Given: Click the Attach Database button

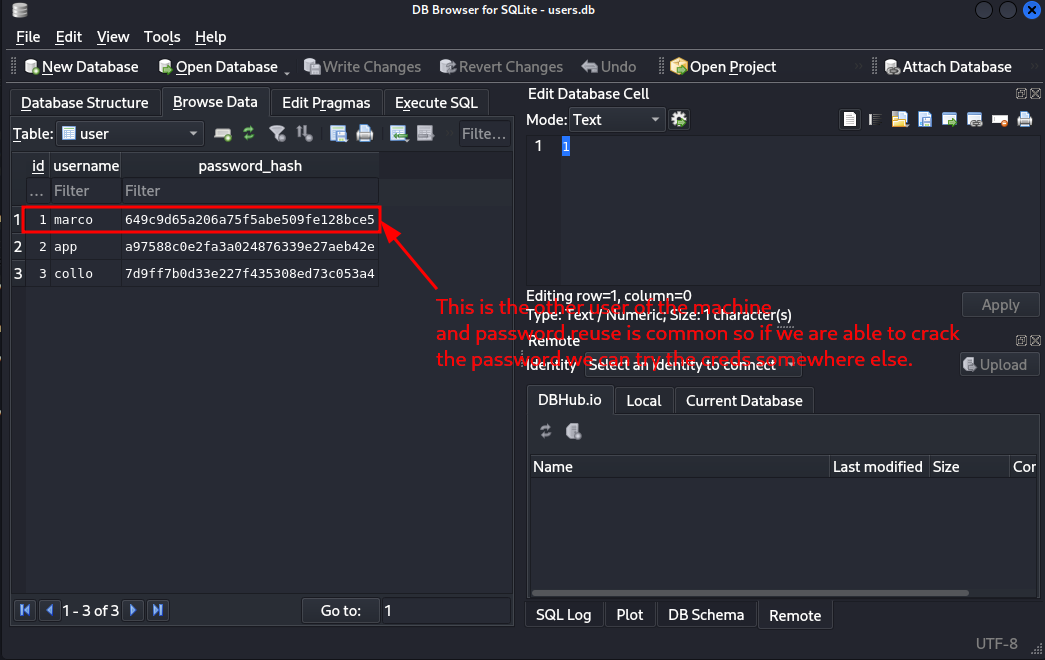Looking at the screenshot, I should [947, 67].
